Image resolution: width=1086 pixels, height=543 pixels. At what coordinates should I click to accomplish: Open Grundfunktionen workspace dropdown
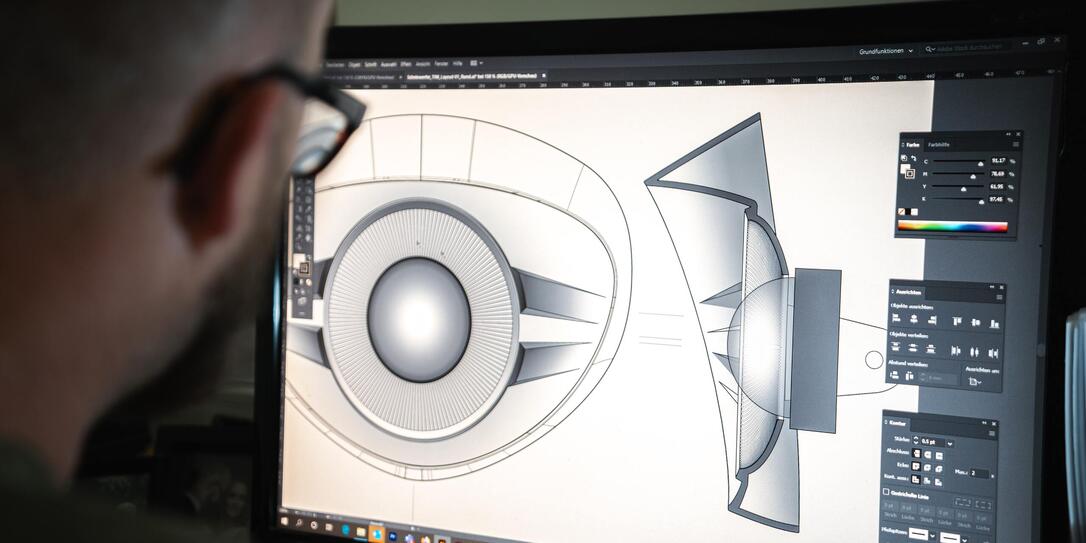pos(886,51)
